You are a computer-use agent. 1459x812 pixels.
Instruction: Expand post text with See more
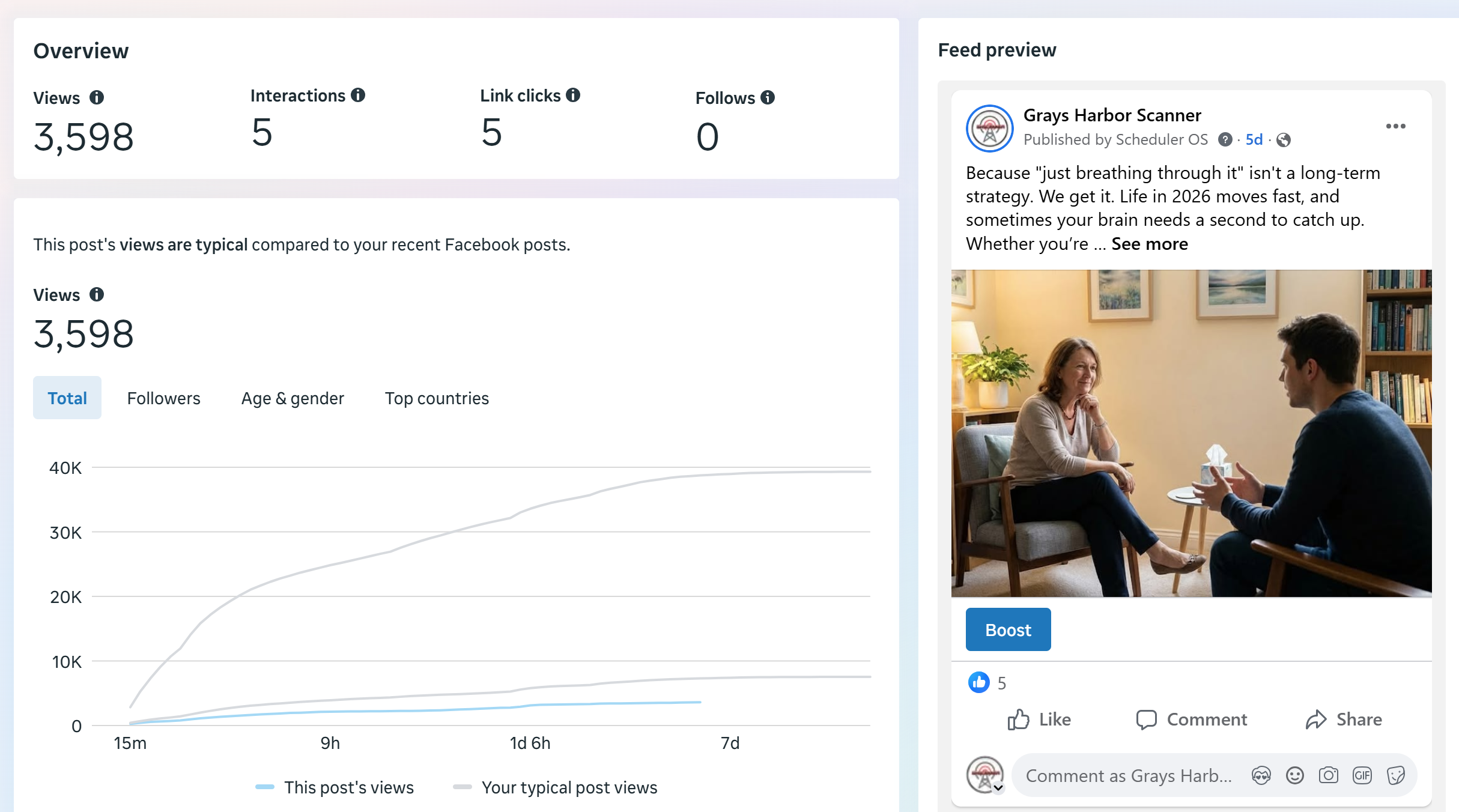click(x=1149, y=244)
